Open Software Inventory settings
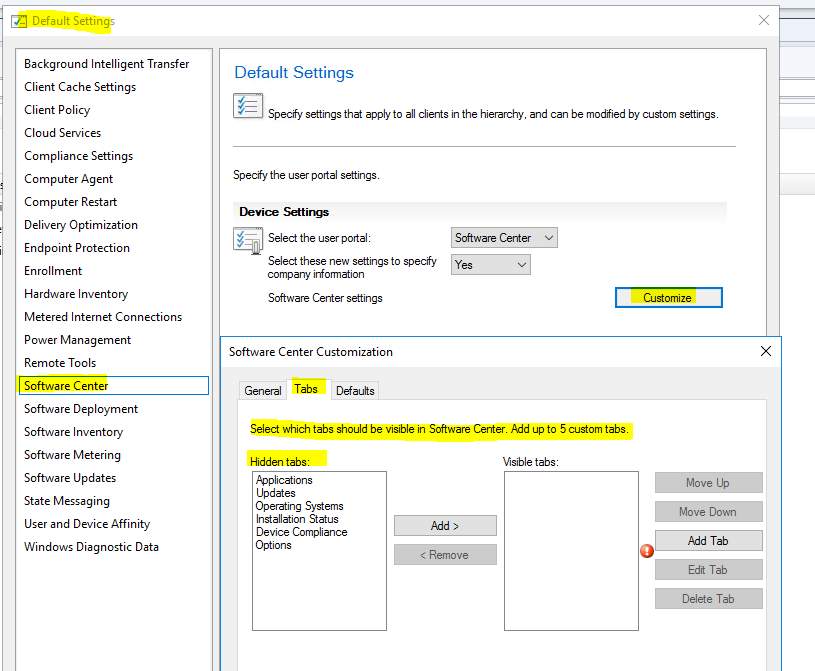 pyautogui.click(x=74, y=432)
